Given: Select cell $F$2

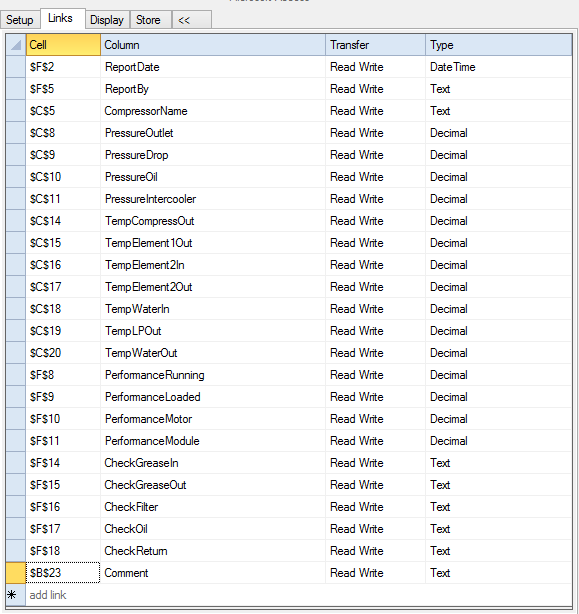Looking at the screenshot, I should [x=63, y=67].
